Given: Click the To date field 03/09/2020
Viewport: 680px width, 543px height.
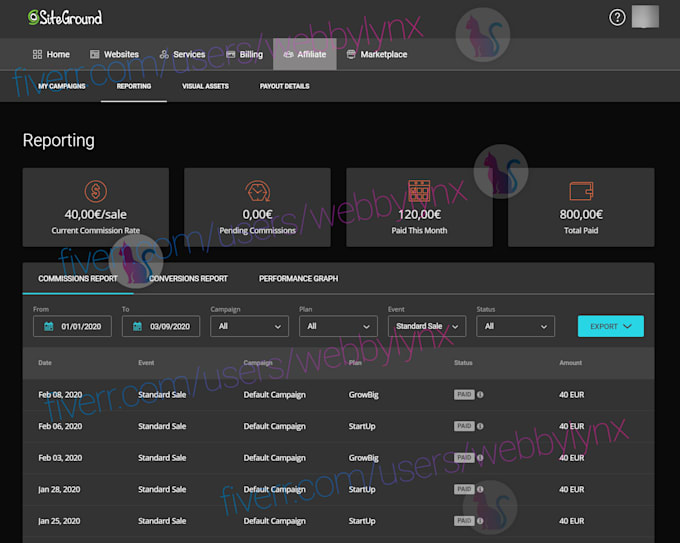Looking at the screenshot, I should pos(161,326).
